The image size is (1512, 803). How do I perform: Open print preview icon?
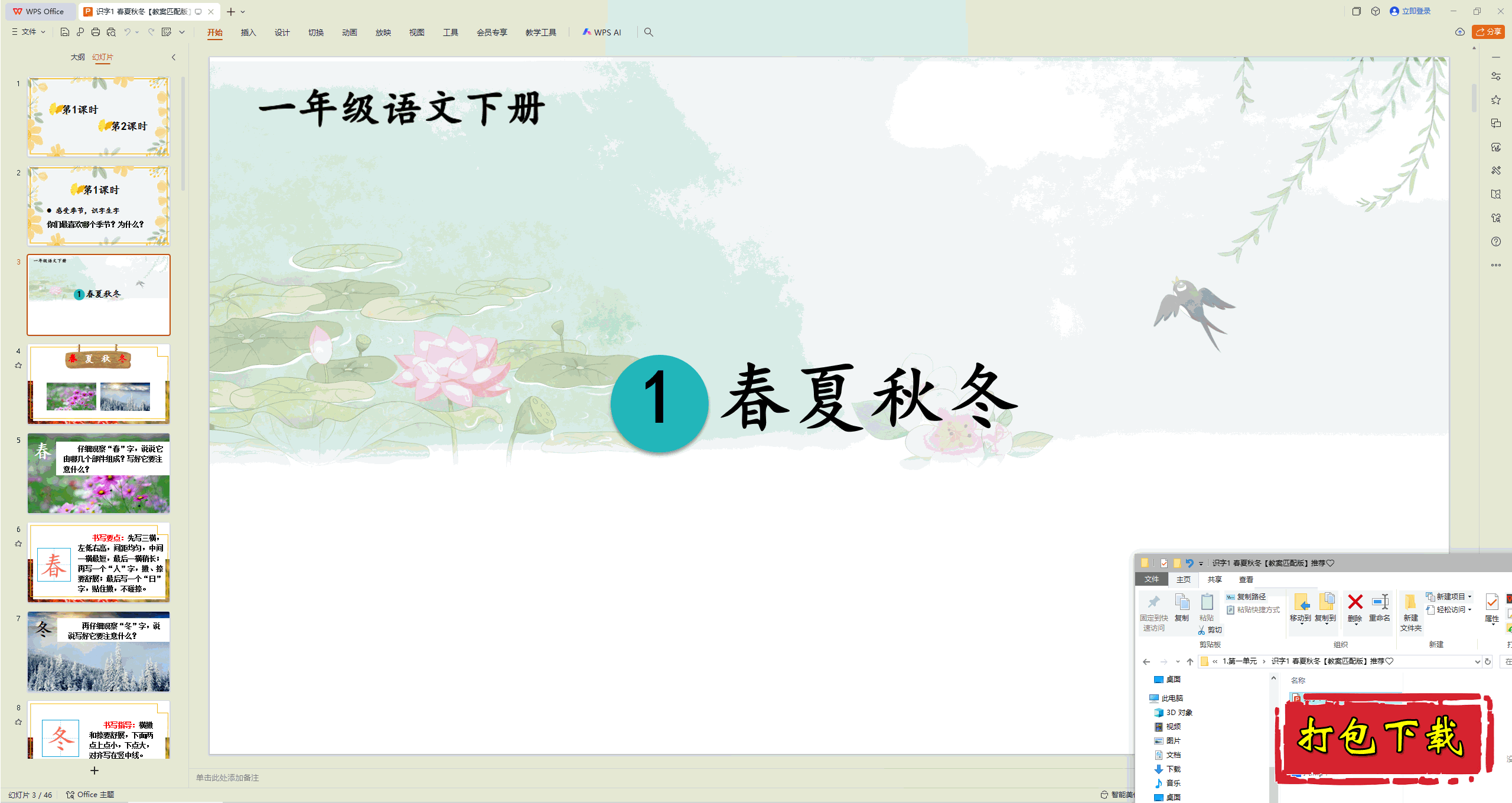(x=111, y=32)
